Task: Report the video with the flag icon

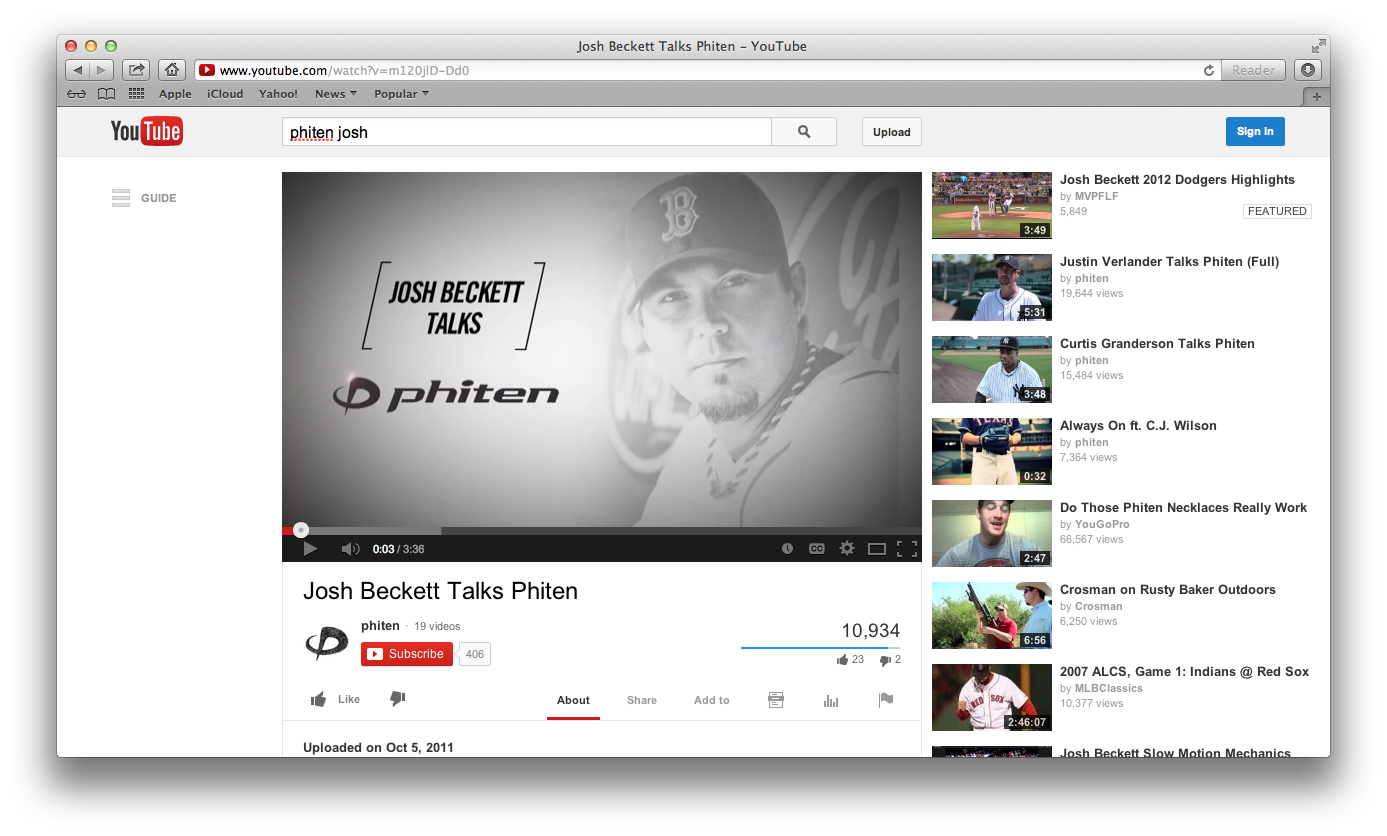Action: 886,700
